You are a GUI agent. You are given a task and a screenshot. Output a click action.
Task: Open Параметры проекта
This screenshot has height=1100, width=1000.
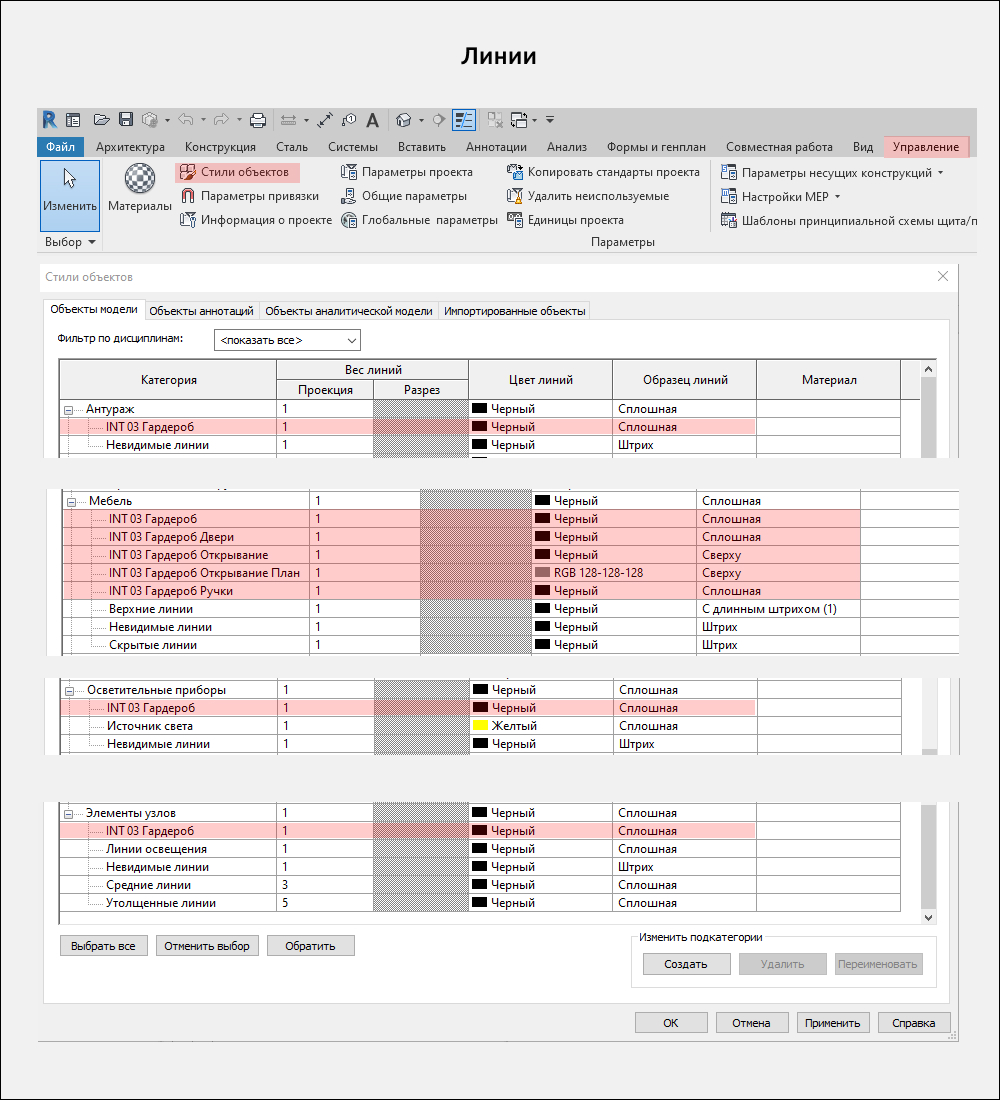(x=407, y=172)
